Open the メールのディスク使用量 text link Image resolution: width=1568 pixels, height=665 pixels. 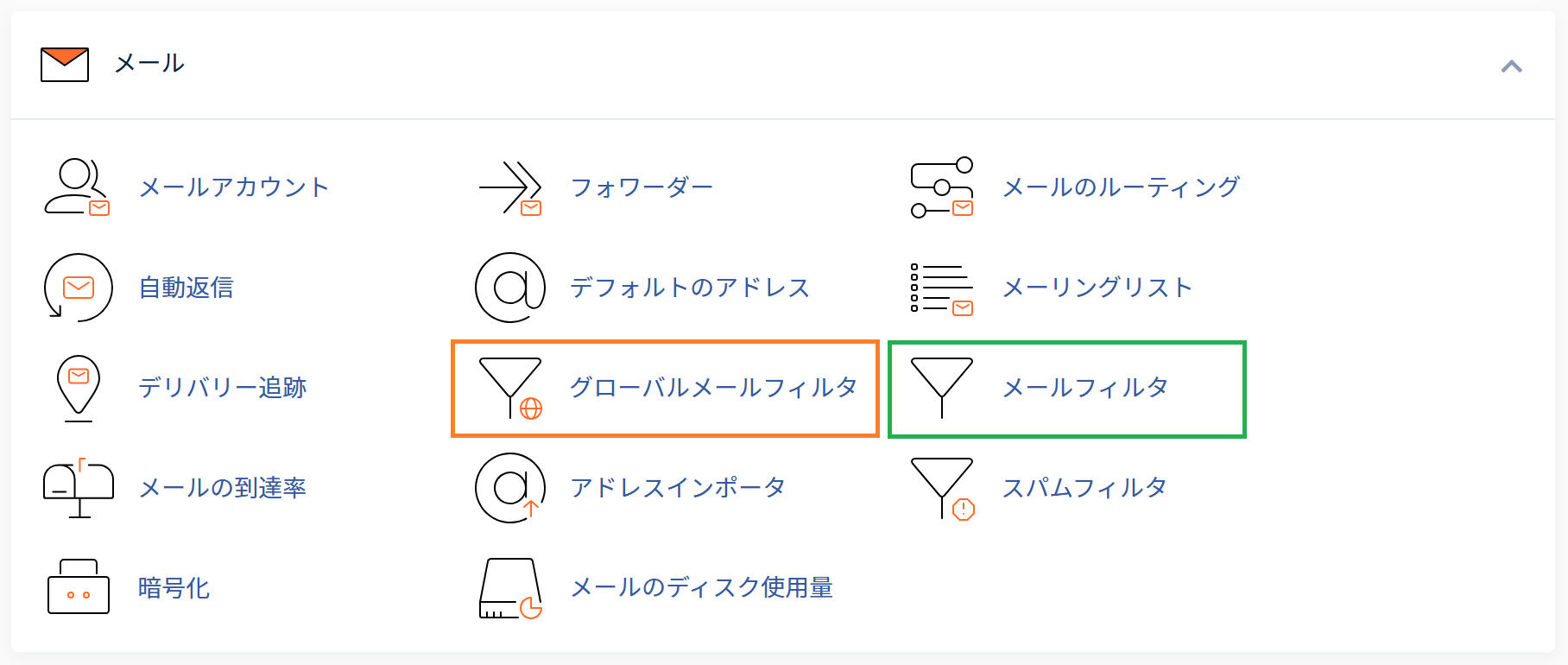coord(702,588)
